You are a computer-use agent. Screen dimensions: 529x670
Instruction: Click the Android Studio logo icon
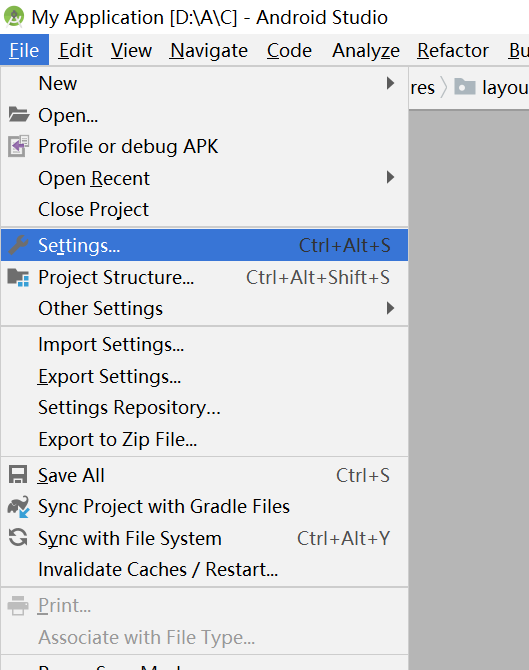click(14, 17)
